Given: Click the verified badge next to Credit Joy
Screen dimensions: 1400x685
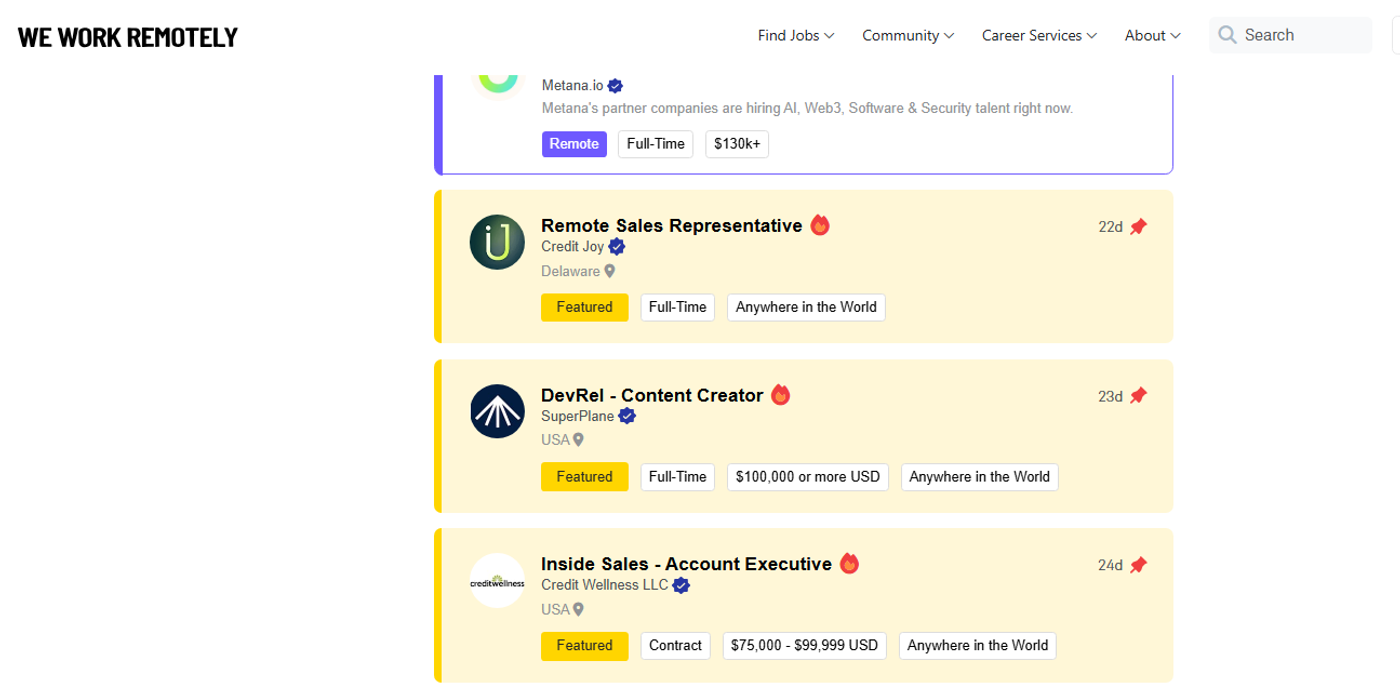Looking at the screenshot, I should (x=617, y=247).
